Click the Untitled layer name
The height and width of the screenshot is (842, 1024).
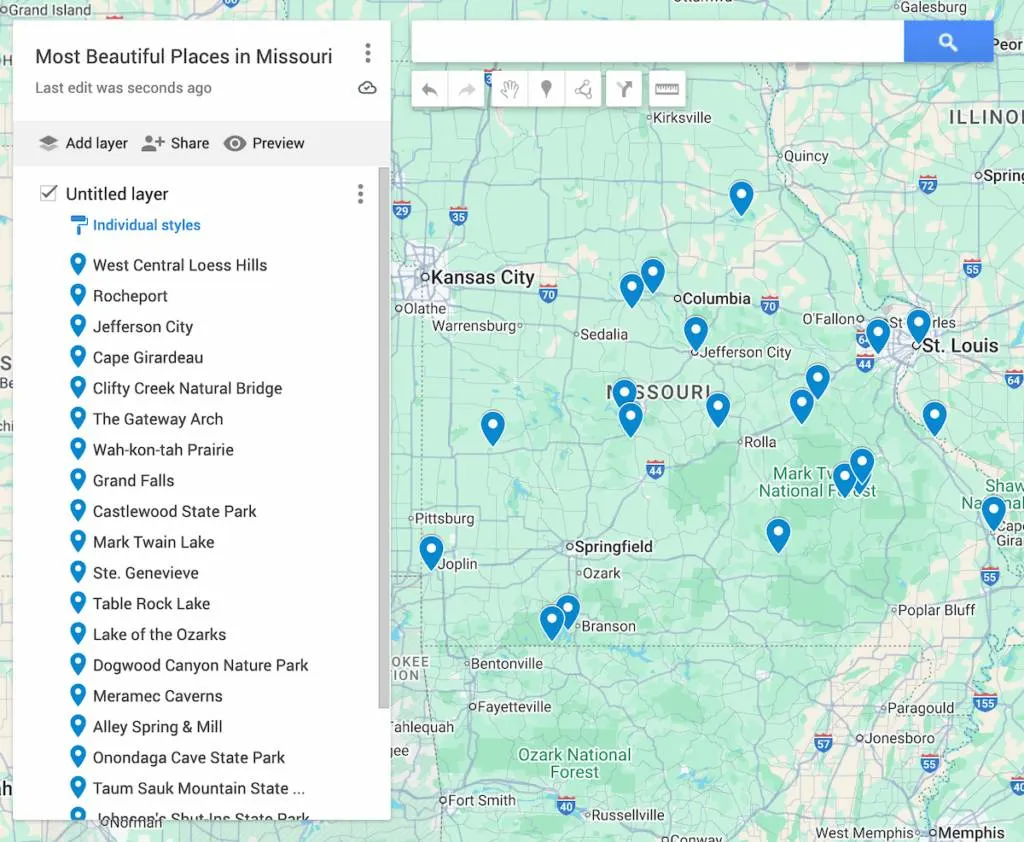point(117,194)
